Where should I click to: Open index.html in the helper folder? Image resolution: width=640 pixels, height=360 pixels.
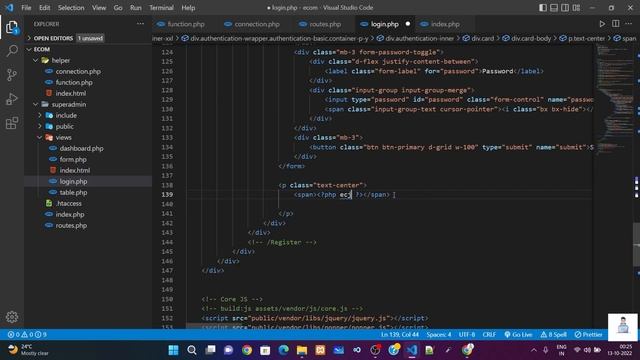pos(70,93)
